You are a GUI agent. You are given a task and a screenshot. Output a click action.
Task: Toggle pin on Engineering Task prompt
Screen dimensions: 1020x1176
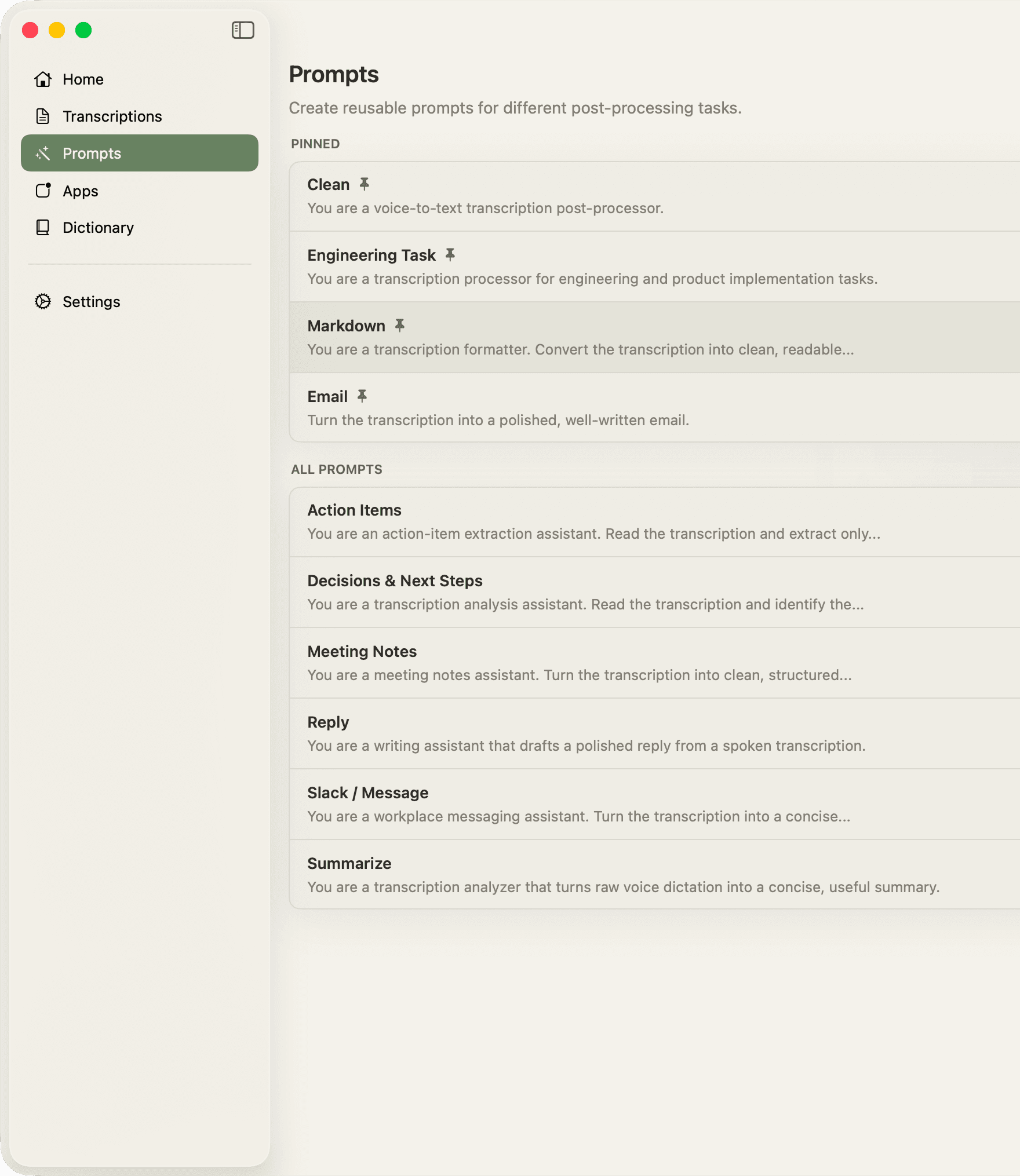[450, 255]
